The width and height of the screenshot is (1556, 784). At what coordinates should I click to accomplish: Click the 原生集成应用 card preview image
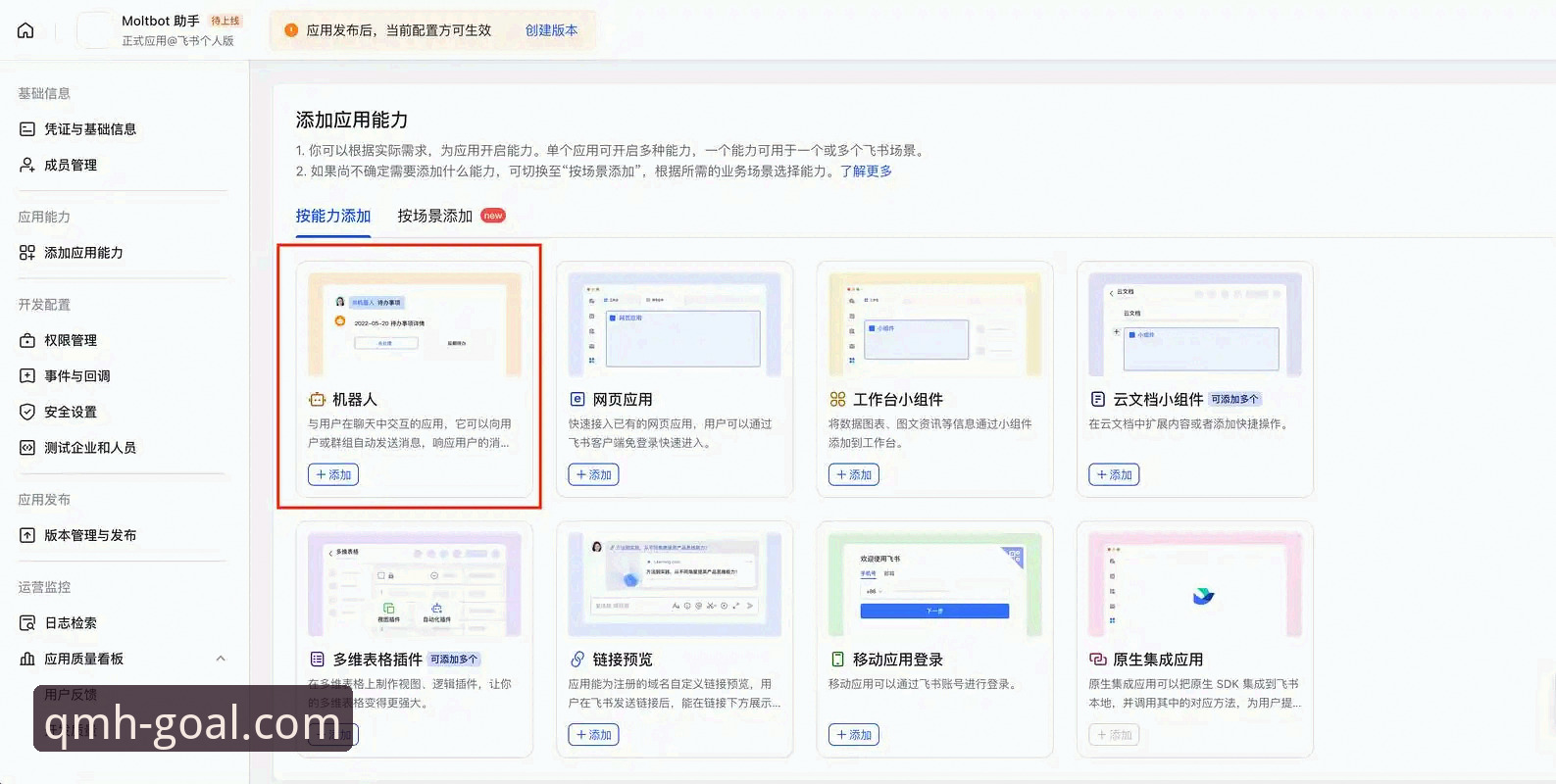[x=1195, y=585]
